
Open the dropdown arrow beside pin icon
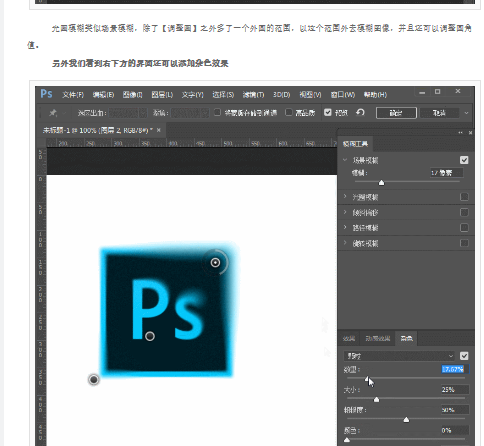coord(64,113)
